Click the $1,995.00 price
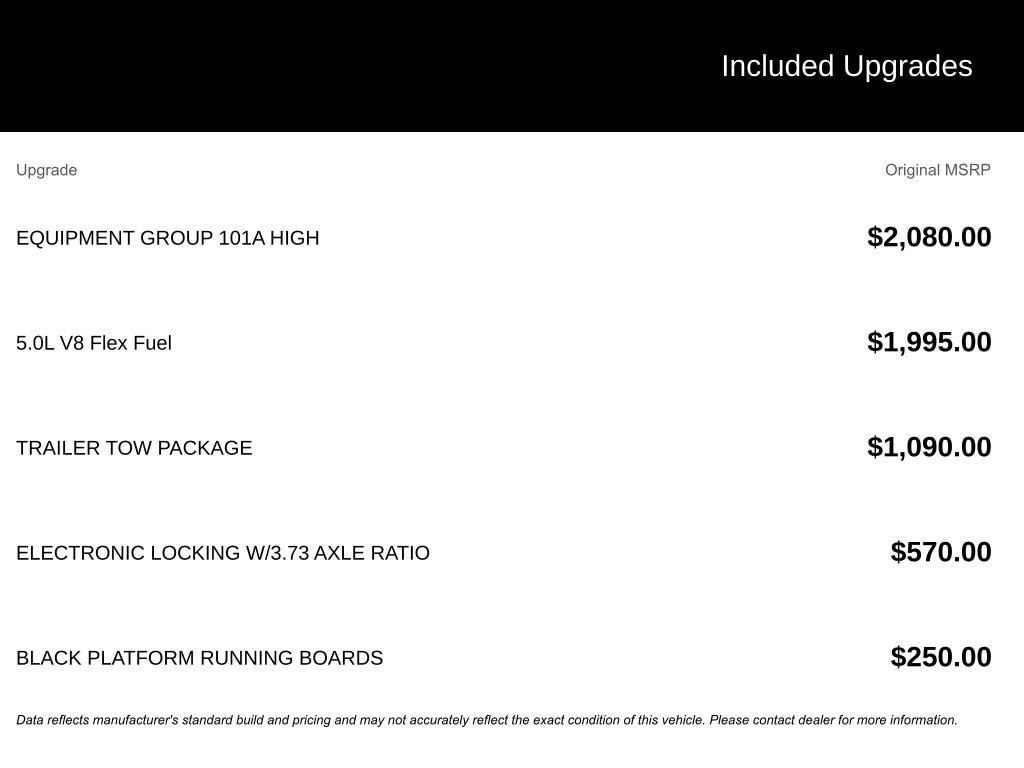 pos(929,342)
